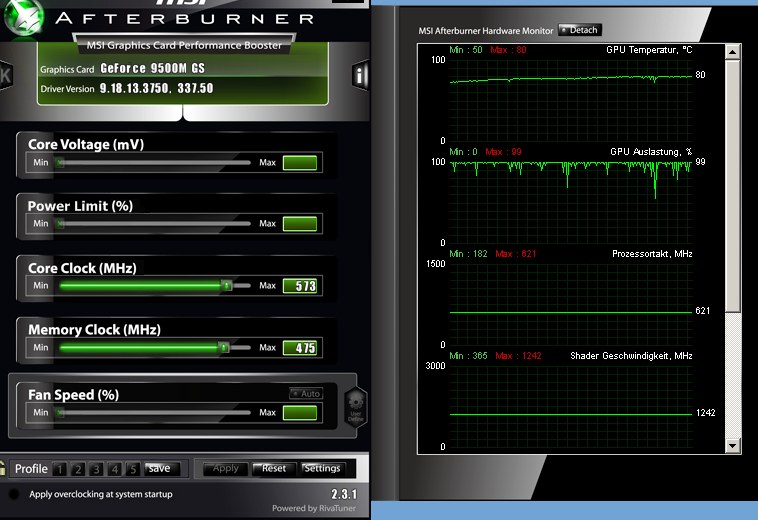Screen dimensions: 758x520
Task: Click the MSI Graphics Card Performance Booster banner
Action: (184, 45)
